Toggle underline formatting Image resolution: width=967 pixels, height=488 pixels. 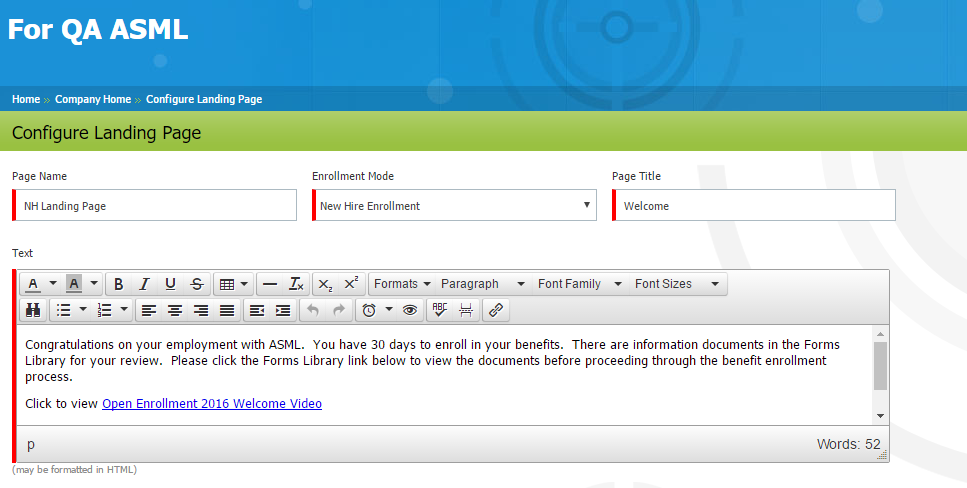coord(170,284)
